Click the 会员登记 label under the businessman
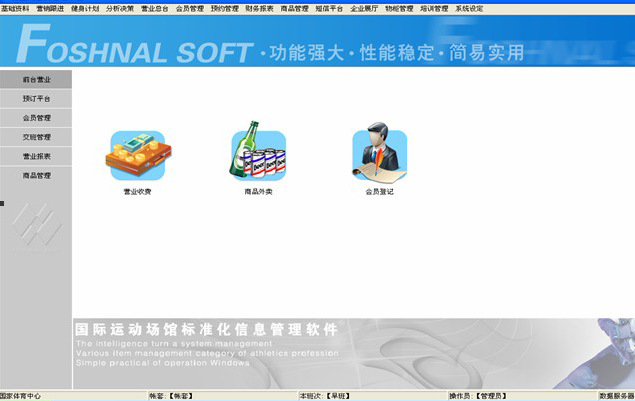 379,191
